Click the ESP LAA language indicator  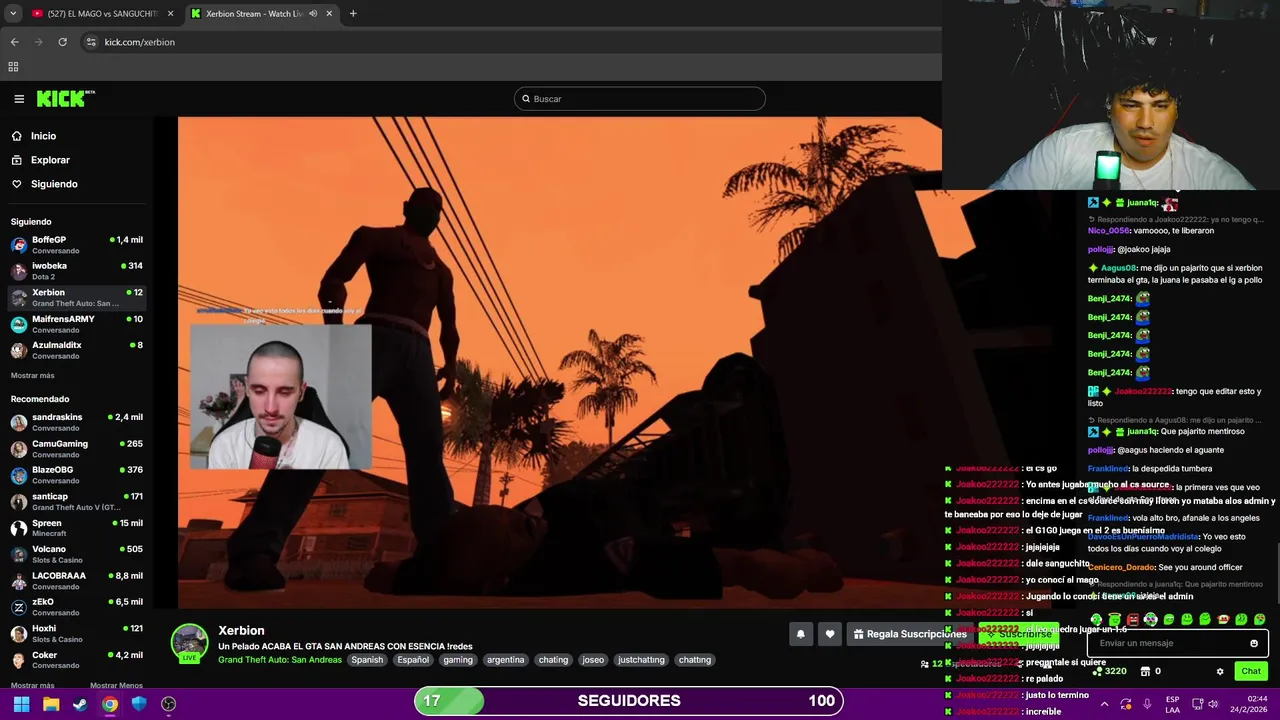(x=1172, y=704)
